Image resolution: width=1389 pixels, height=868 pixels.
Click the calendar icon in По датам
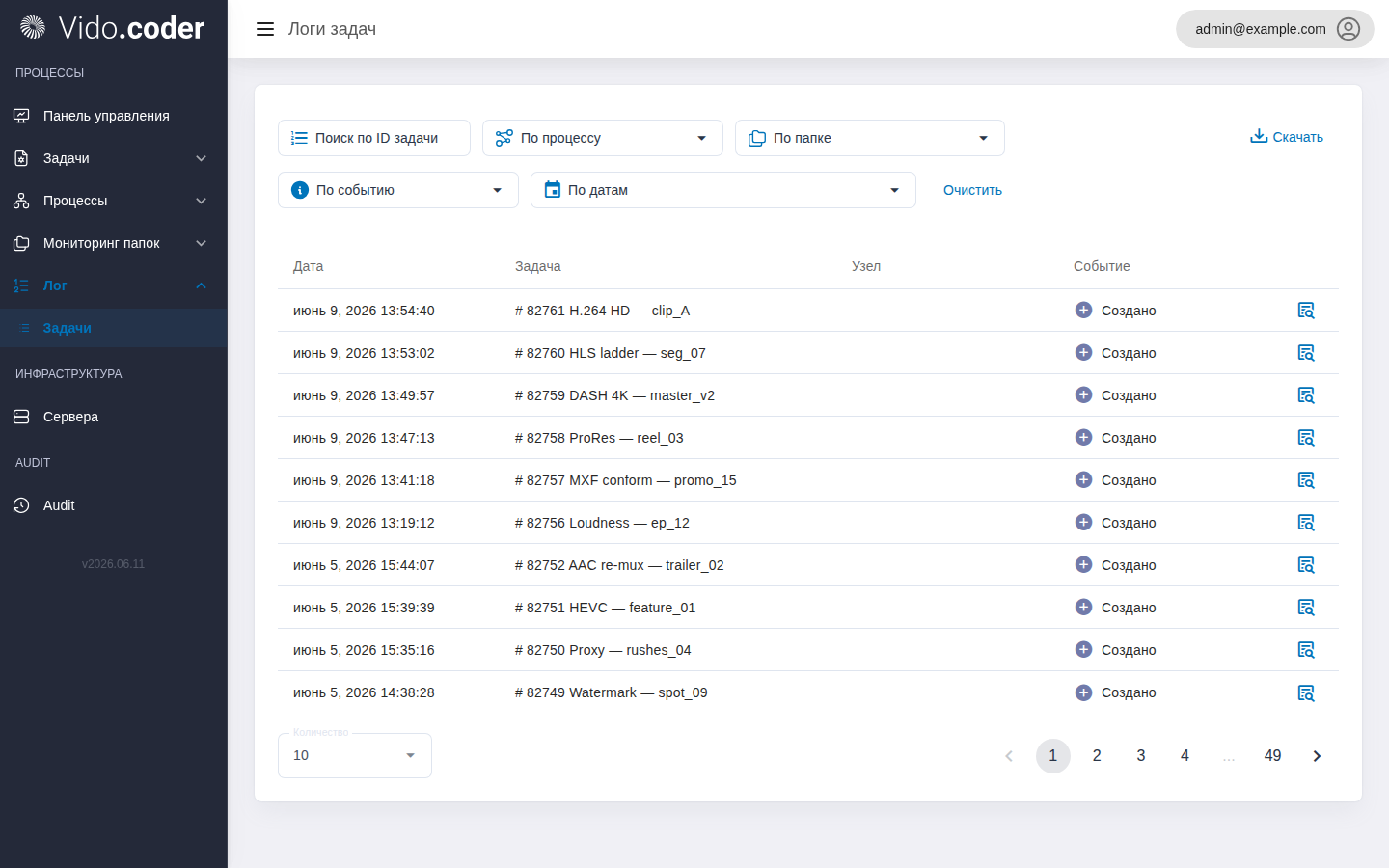pos(553,190)
